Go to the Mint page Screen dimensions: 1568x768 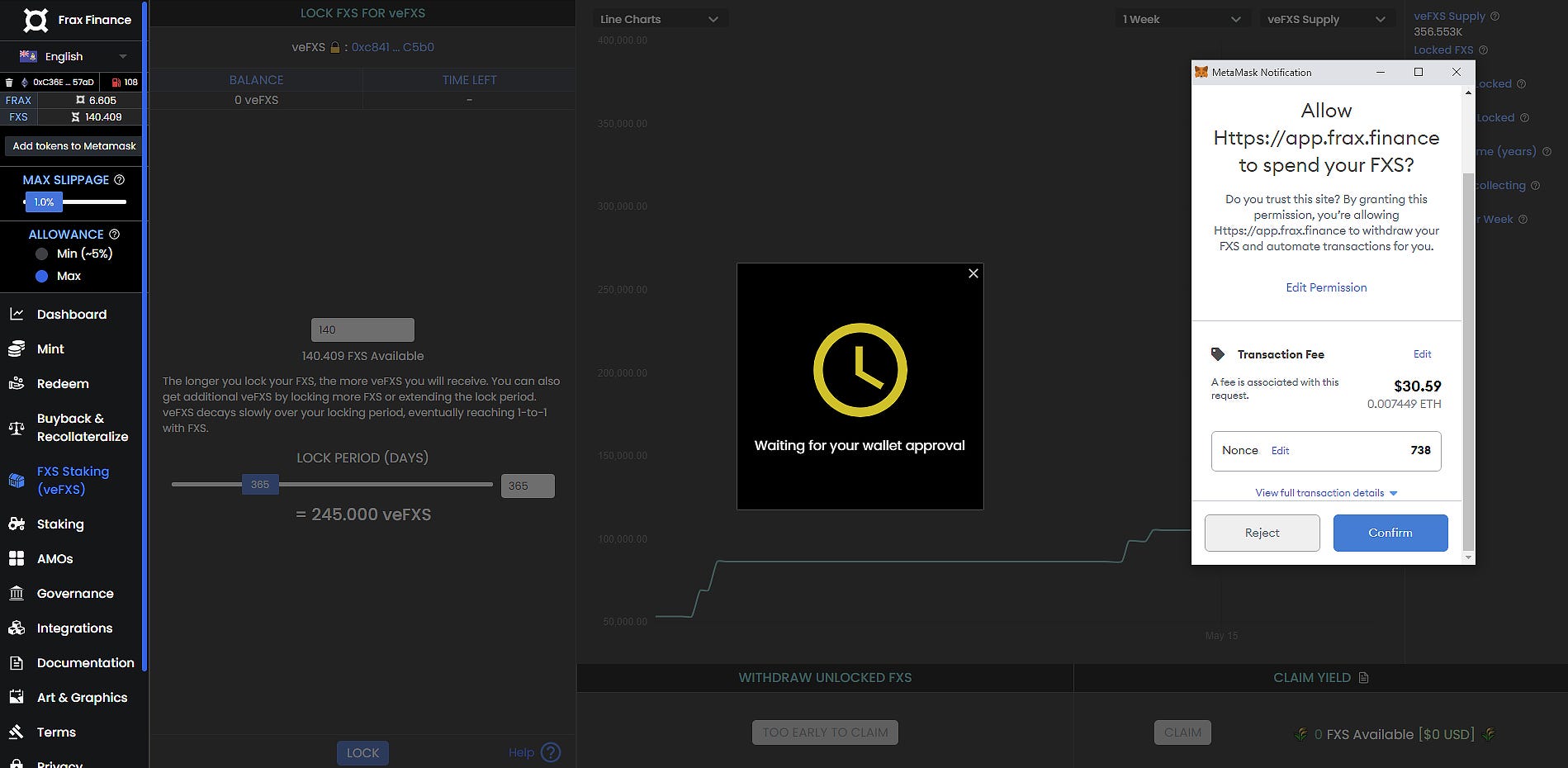(50, 348)
